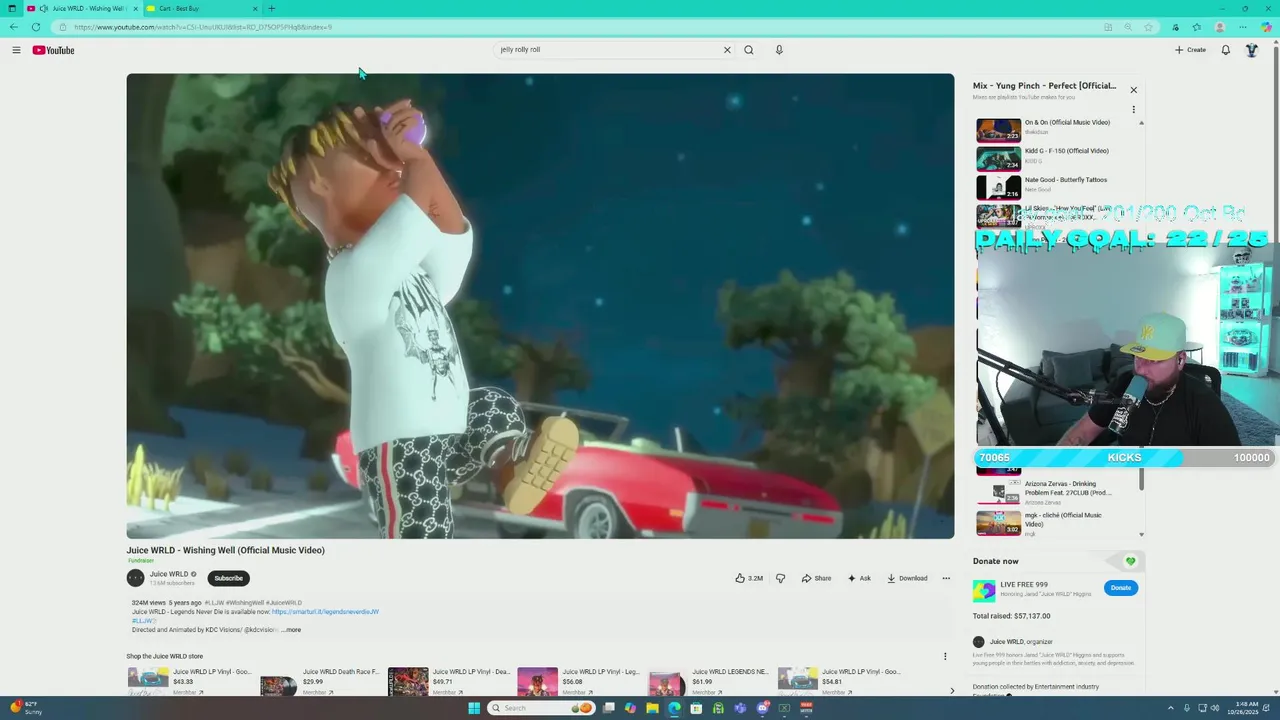Click the video player area

tap(540, 306)
